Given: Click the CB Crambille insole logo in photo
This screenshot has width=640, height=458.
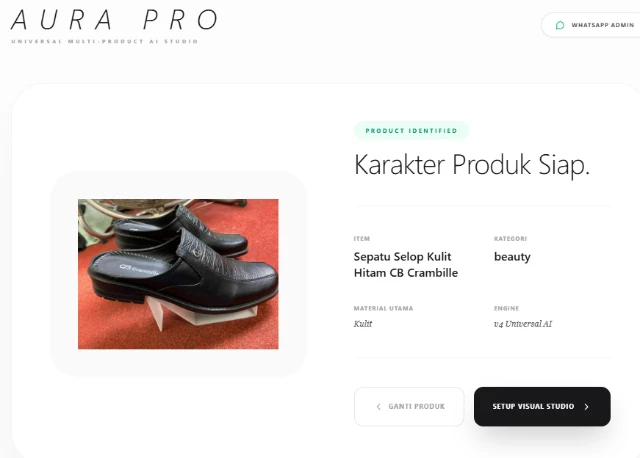Looking at the screenshot, I should click(x=138, y=269).
